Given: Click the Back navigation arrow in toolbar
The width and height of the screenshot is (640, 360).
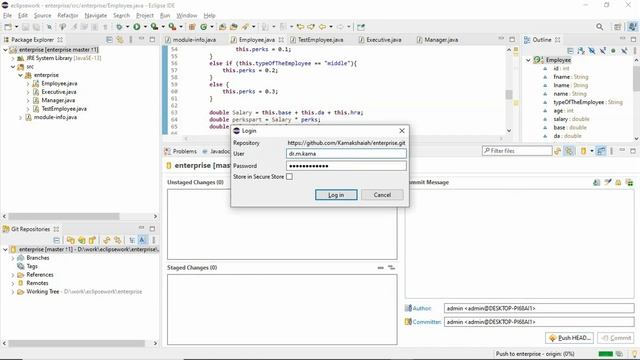Looking at the screenshot, I should point(322,27).
